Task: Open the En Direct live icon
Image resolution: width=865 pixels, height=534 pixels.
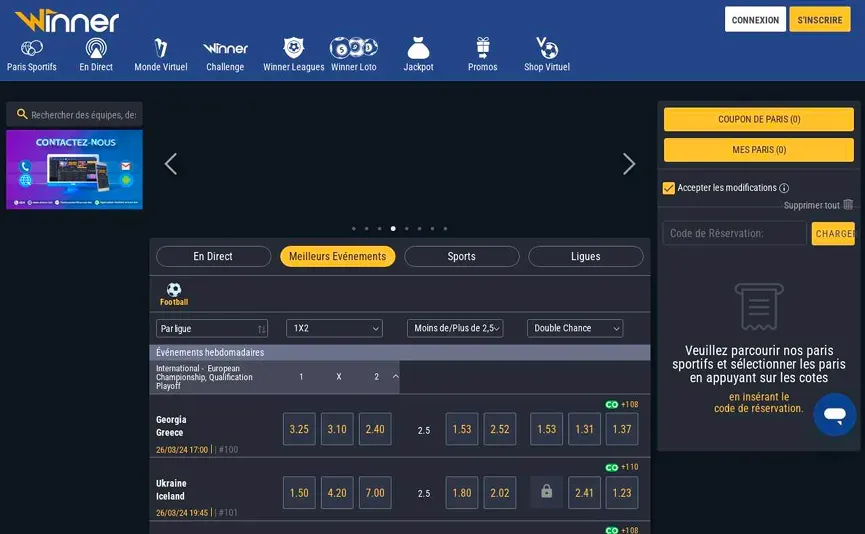Action: point(96,48)
